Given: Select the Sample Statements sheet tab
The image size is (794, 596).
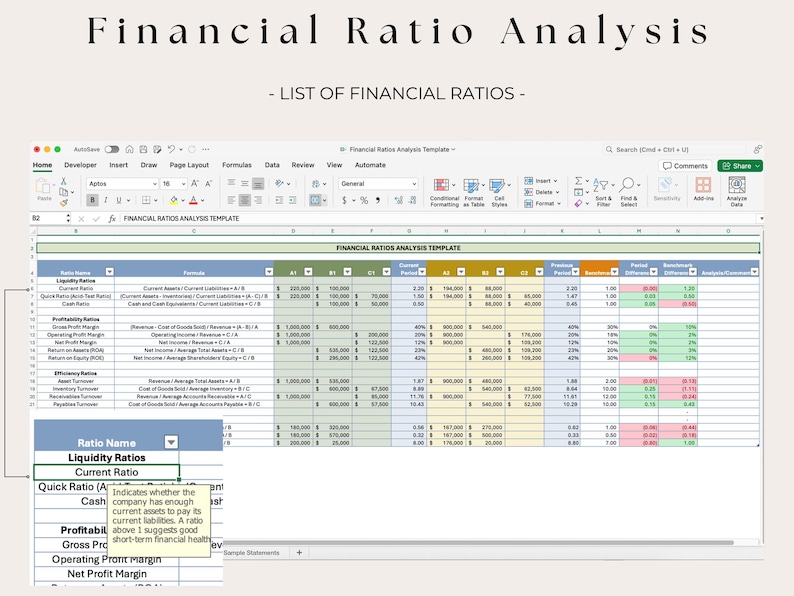Looking at the screenshot, I should point(252,552).
